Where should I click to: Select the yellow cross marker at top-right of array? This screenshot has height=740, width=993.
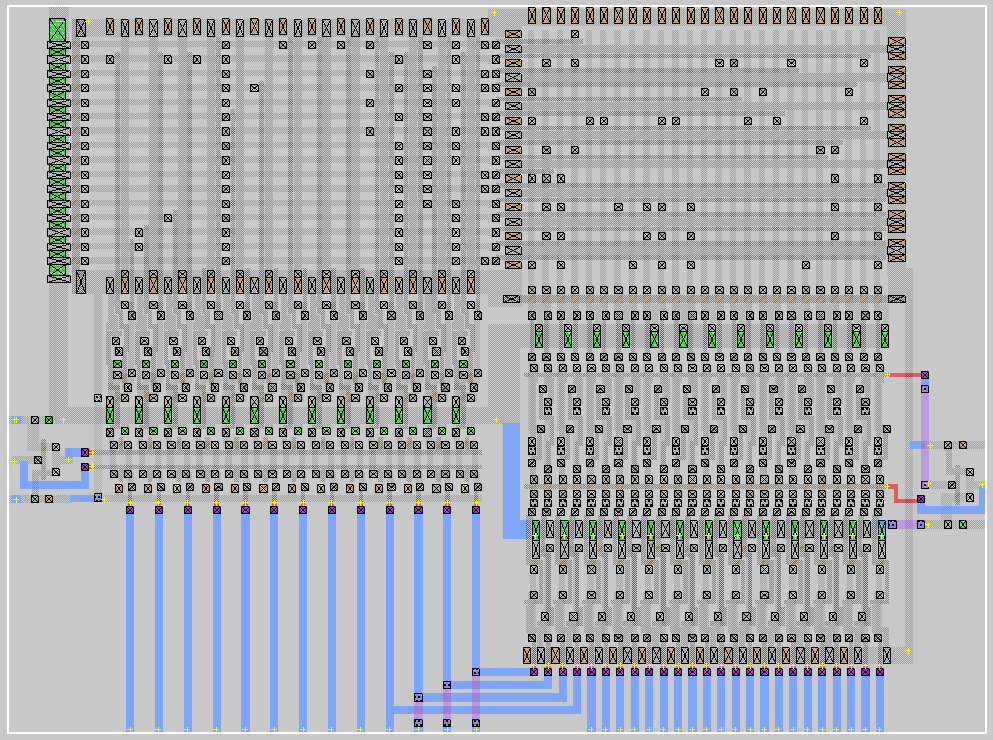tap(898, 13)
